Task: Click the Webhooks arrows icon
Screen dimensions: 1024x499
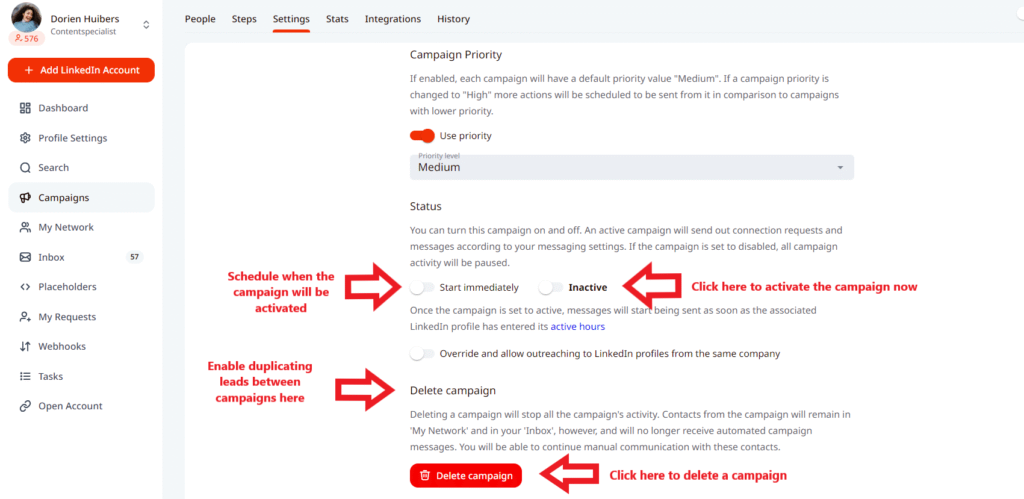Action: (x=26, y=347)
